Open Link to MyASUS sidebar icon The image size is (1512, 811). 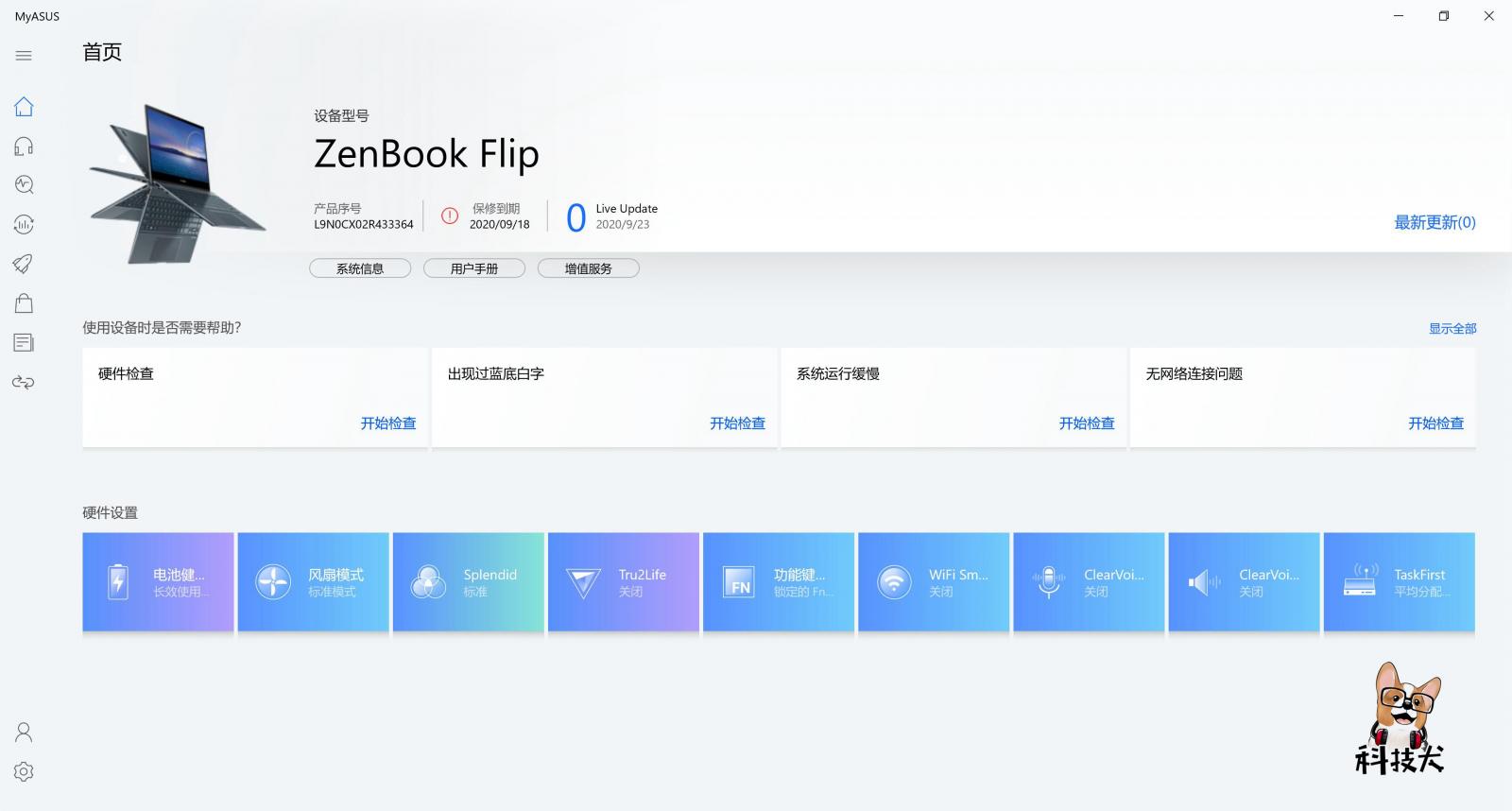[x=24, y=382]
